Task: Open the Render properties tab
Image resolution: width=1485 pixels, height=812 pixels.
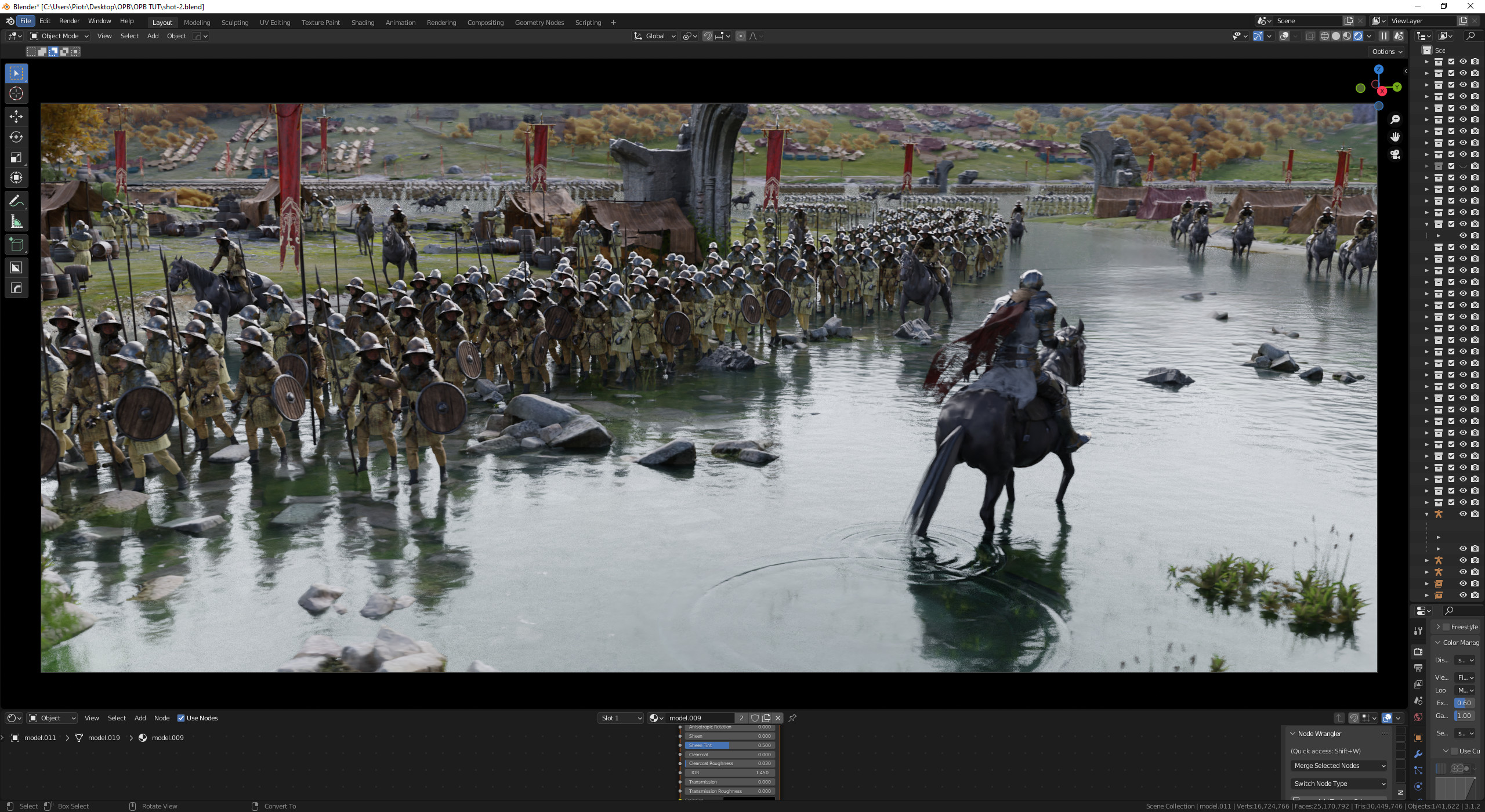Action: 1418,651
